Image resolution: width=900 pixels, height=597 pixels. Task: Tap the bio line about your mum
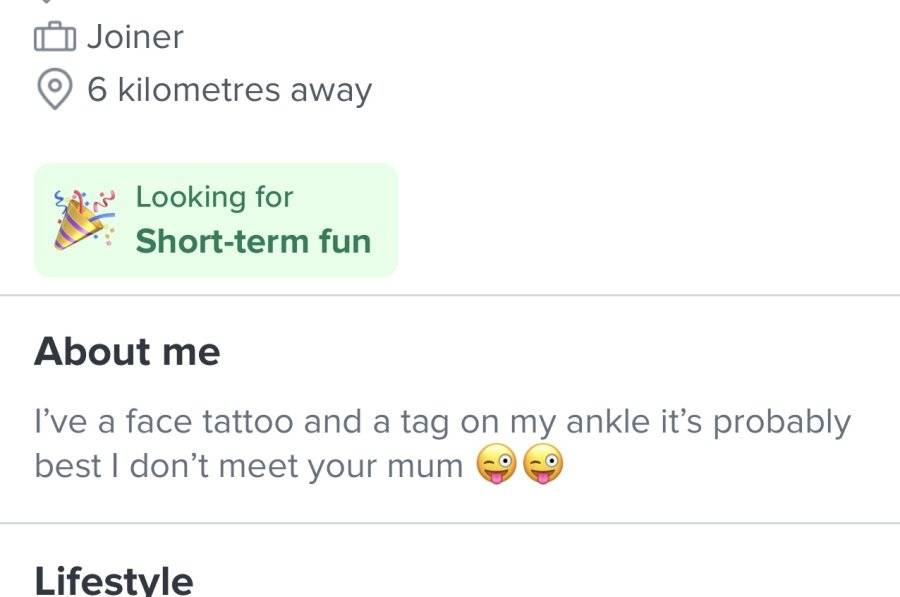point(249,466)
